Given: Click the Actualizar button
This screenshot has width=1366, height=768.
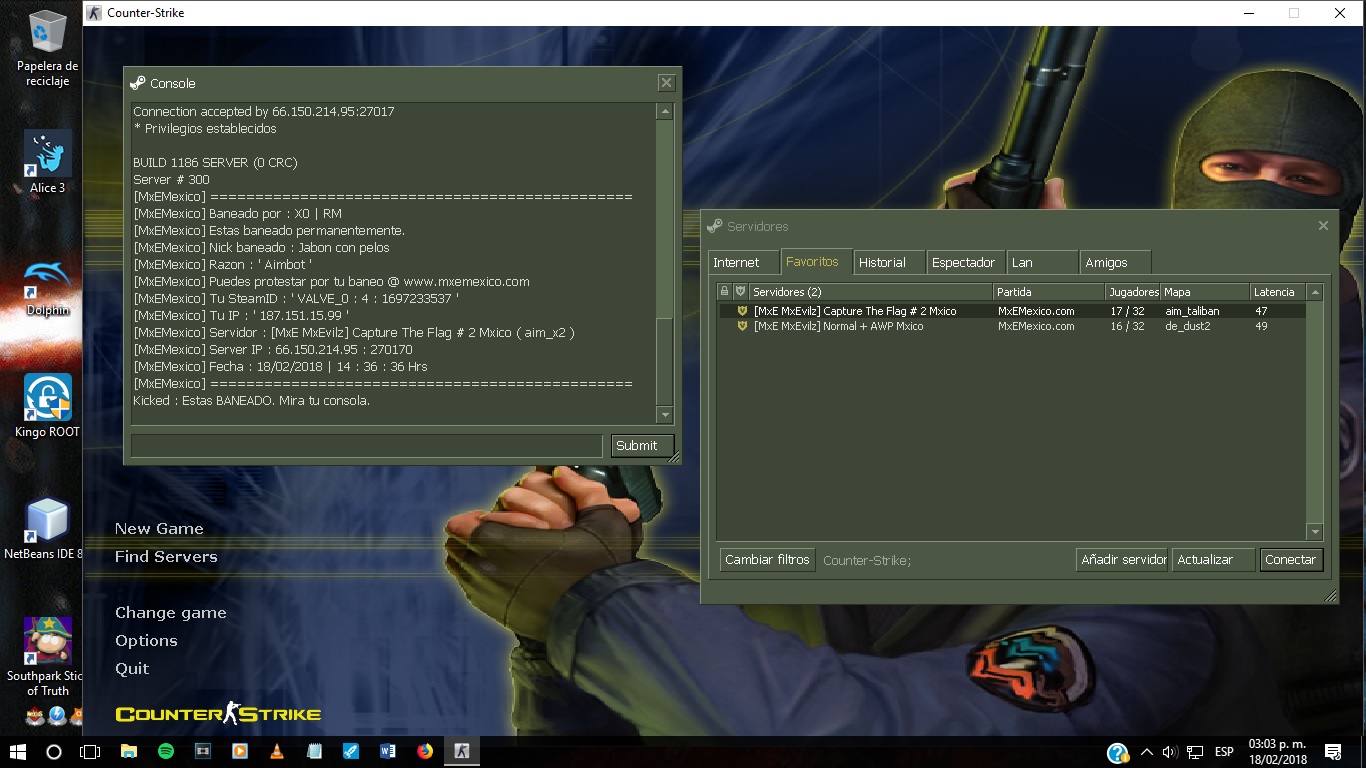Looking at the screenshot, I should click(x=1213, y=560).
